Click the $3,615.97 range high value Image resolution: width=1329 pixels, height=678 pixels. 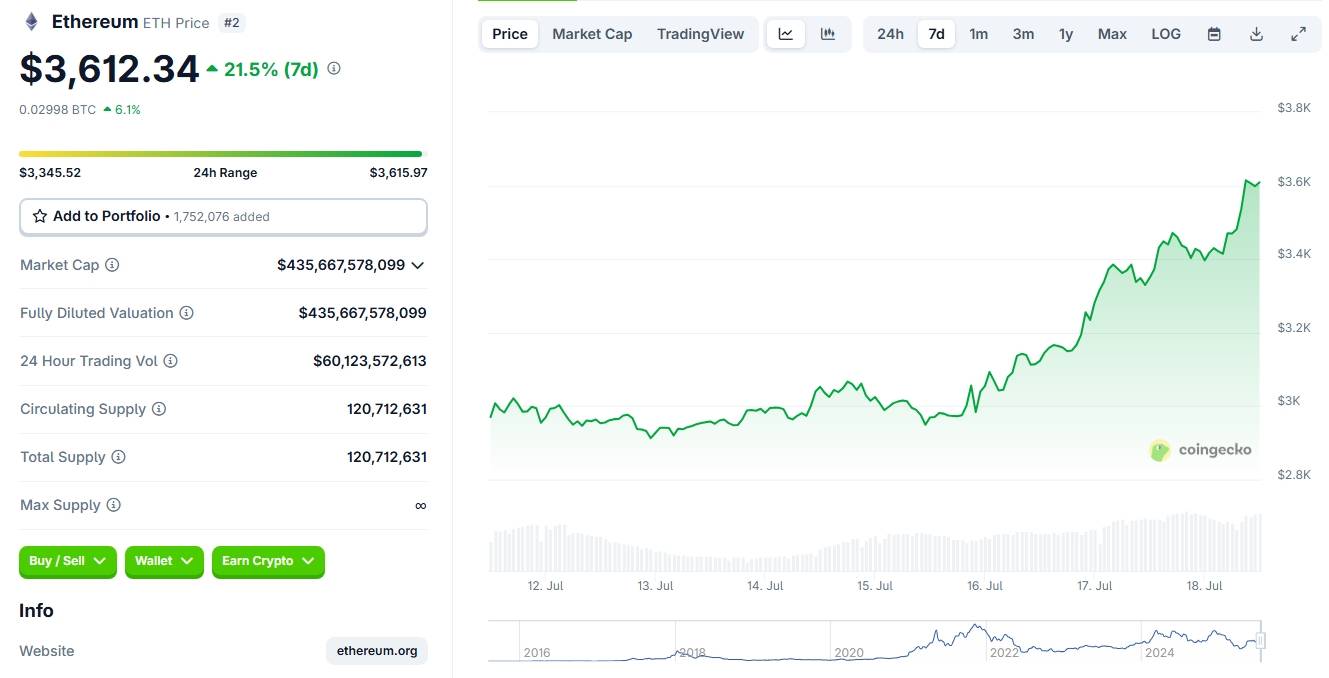(x=398, y=173)
